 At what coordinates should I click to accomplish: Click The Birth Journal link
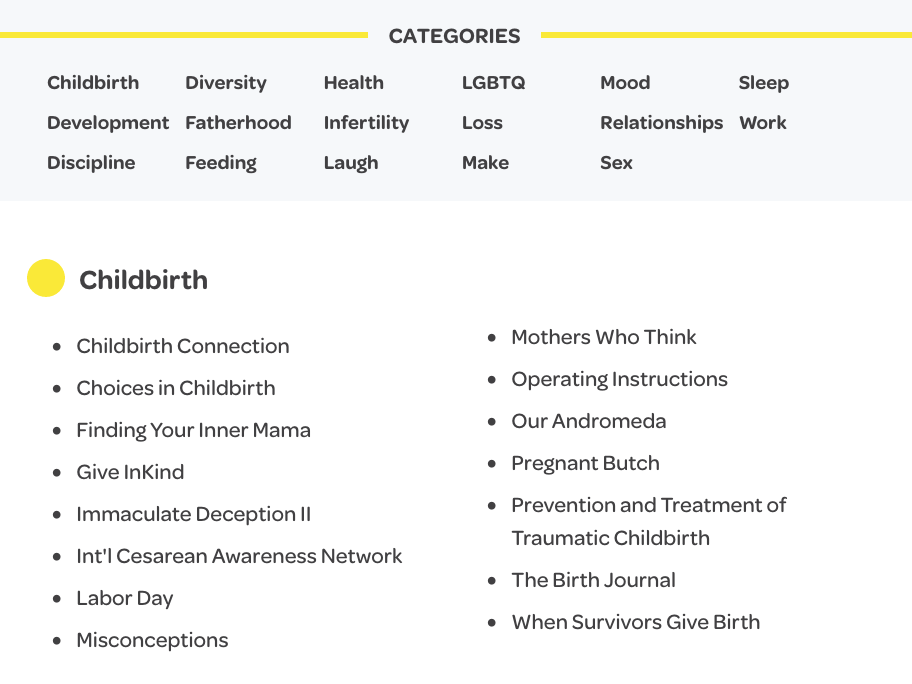tap(593, 580)
